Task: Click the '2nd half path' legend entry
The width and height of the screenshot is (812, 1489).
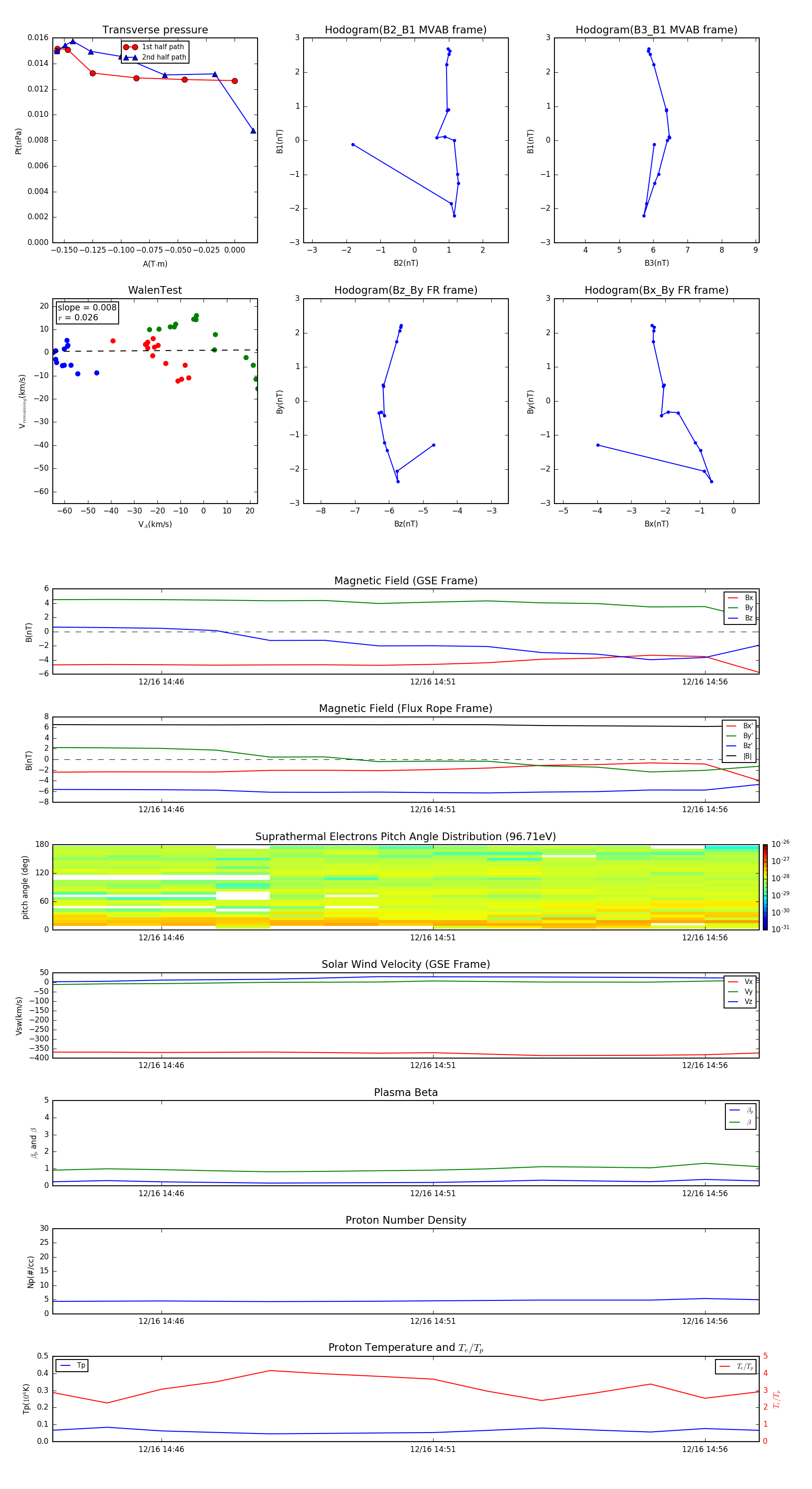Action: pyautogui.click(x=155, y=57)
